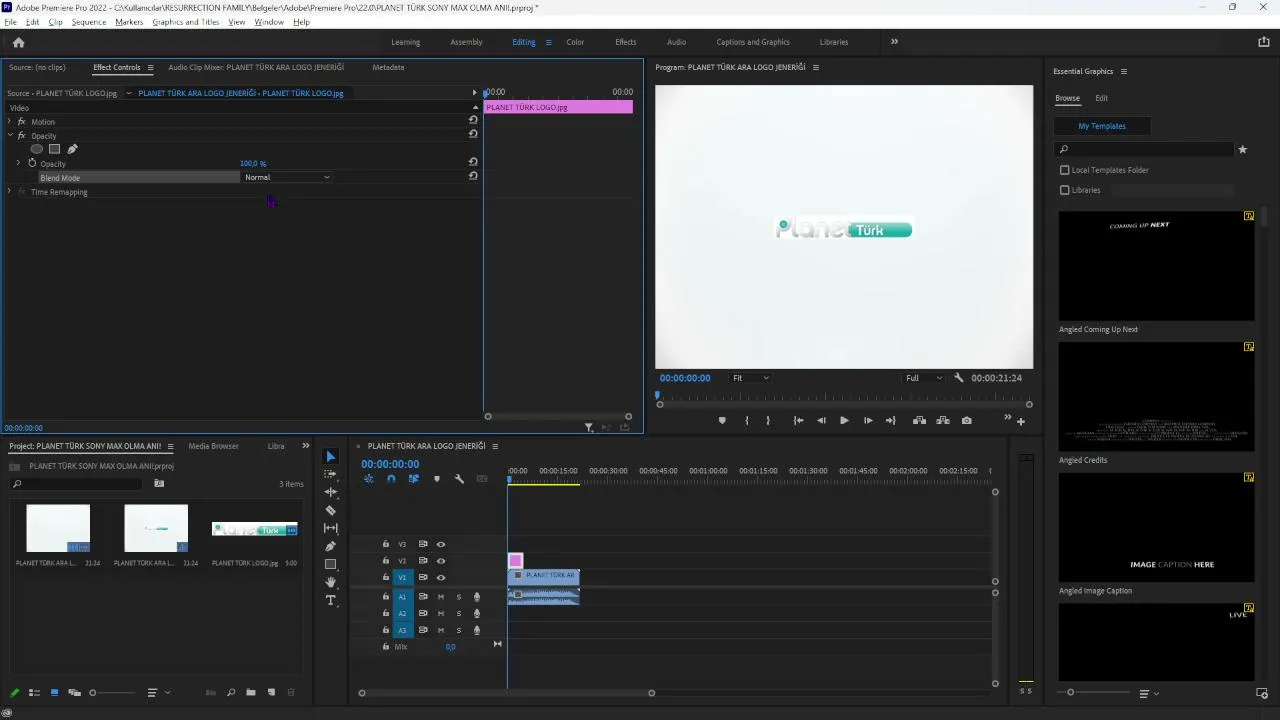Toggle Snap in timeline
This screenshot has width=1280, height=720.
pos(391,479)
